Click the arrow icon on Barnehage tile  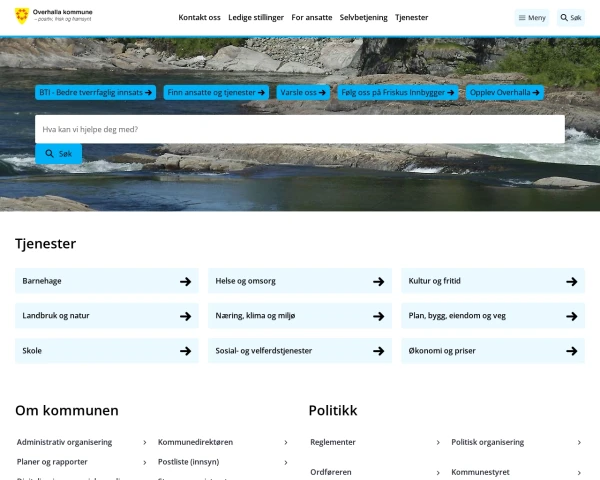coord(186,282)
